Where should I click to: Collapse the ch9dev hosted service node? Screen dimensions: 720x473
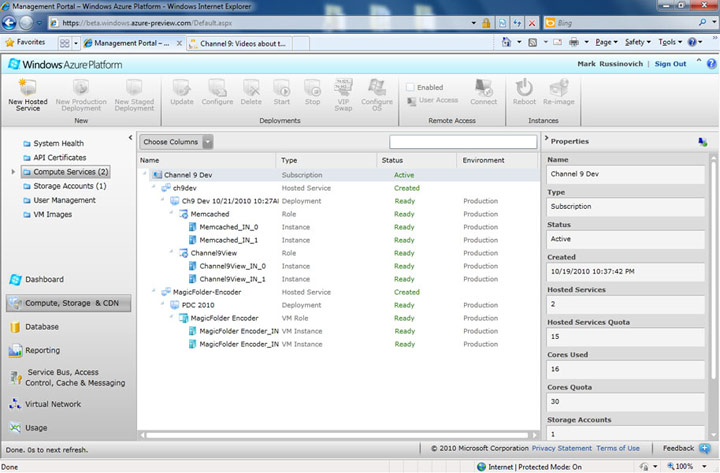[x=153, y=187]
